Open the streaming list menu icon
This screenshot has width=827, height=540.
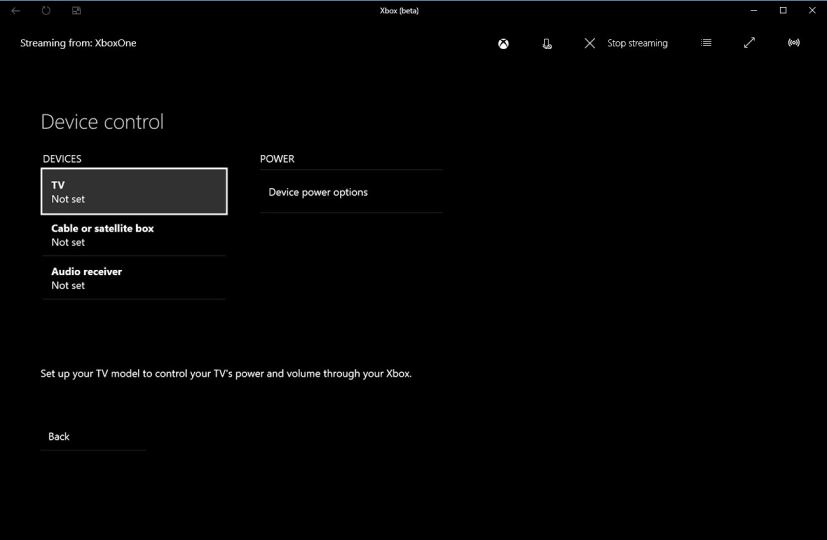coord(706,43)
